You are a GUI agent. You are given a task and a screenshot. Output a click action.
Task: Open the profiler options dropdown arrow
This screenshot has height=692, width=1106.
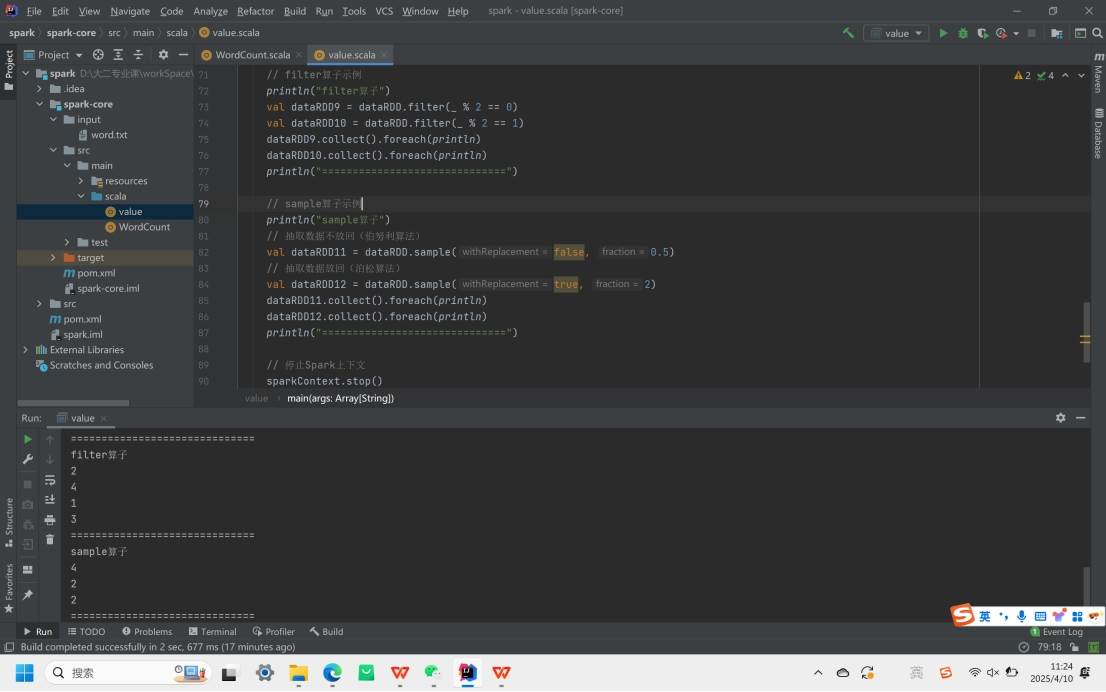point(1016,33)
